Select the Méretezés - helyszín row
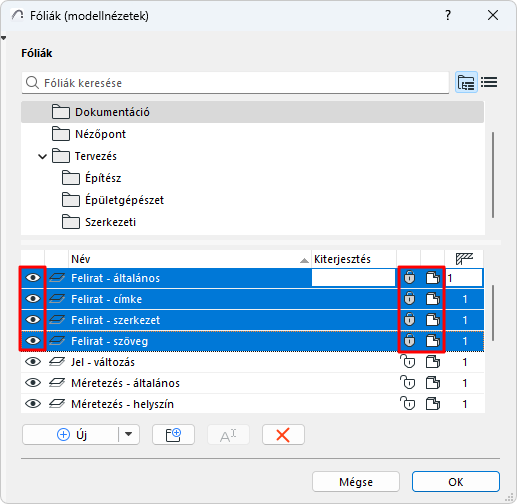This screenshot has width=517, height=504. [252, 404]
